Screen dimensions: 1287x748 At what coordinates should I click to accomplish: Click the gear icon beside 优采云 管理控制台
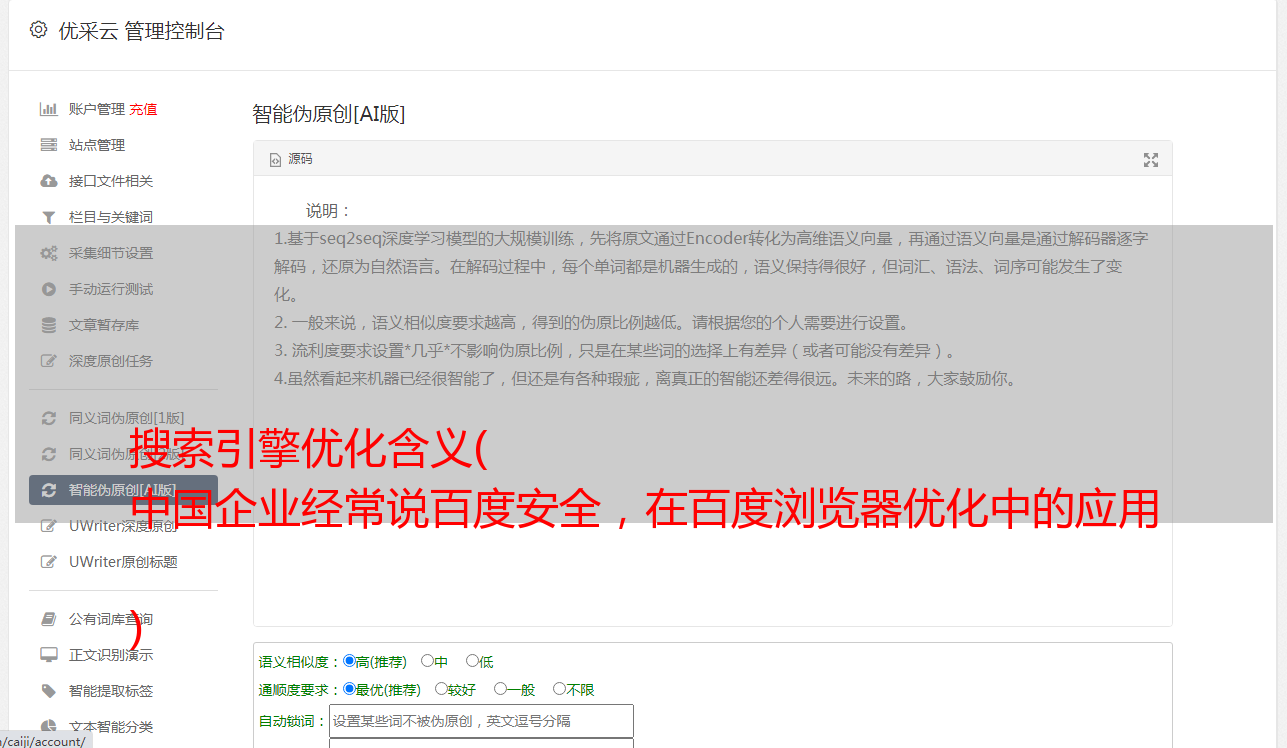coord(38,30)
